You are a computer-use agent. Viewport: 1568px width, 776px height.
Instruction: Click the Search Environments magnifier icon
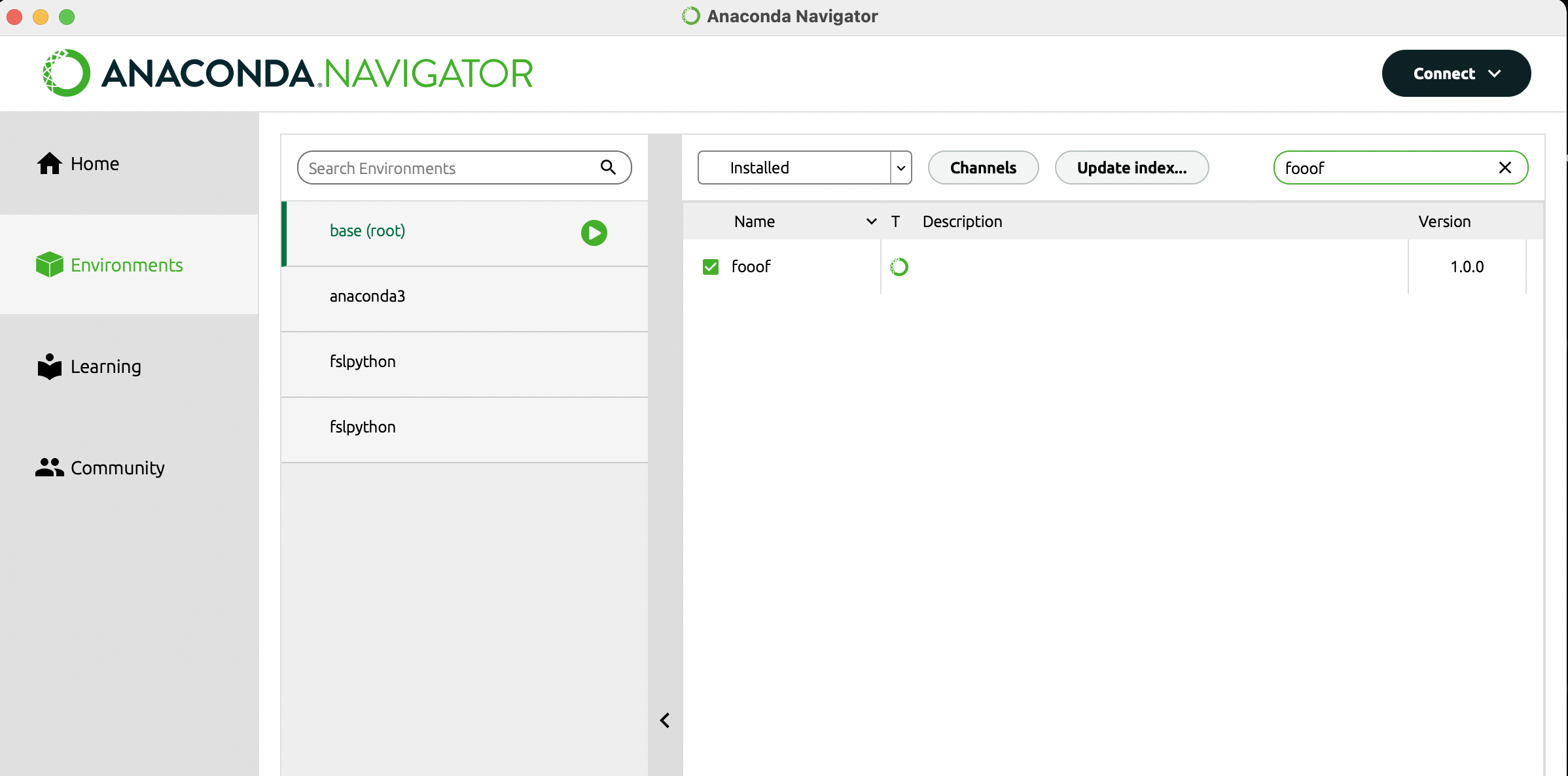click(x=608, y=168)
